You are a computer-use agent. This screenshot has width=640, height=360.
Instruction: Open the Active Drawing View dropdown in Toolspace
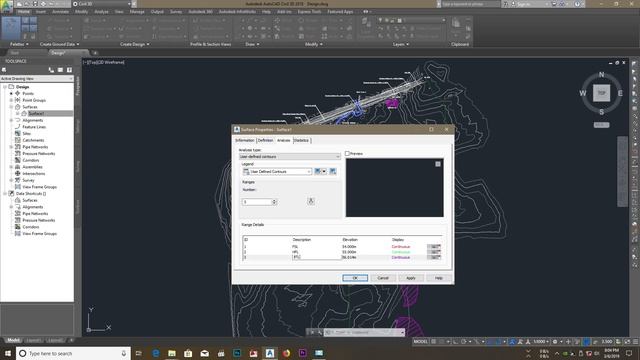click(37, 78)
